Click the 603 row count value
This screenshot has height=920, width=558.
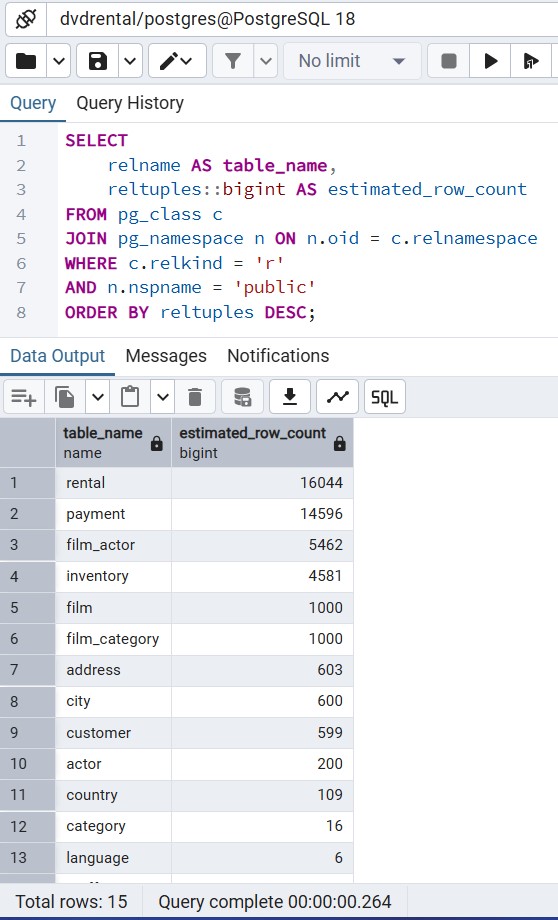coord(262,670)
